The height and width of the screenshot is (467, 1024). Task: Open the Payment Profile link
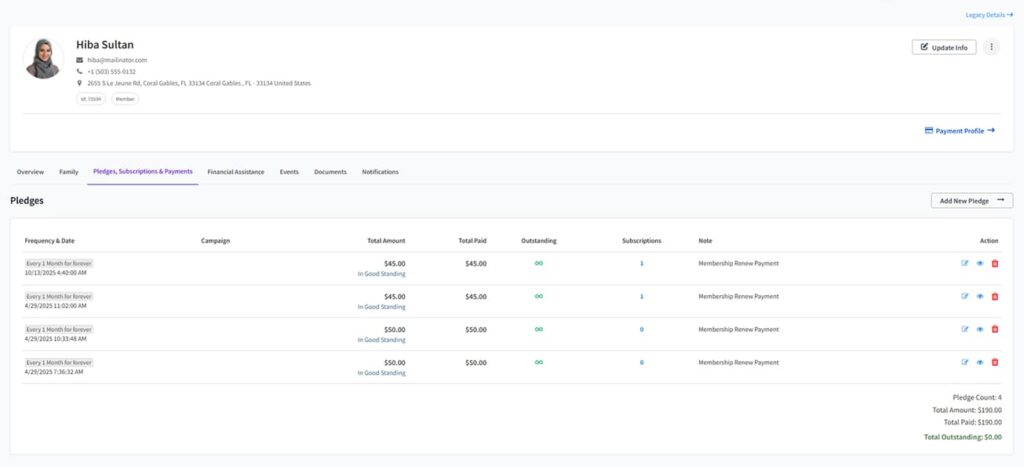[x=960, y=131]
